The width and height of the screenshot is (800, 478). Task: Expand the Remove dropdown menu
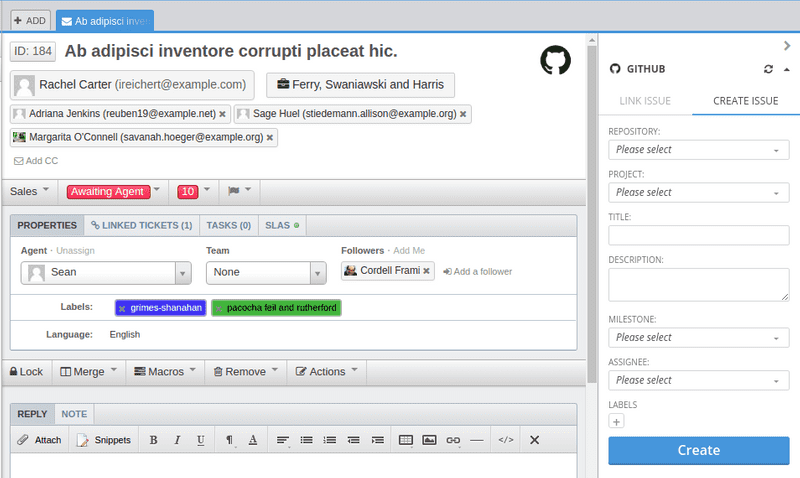tap(245, 371)
